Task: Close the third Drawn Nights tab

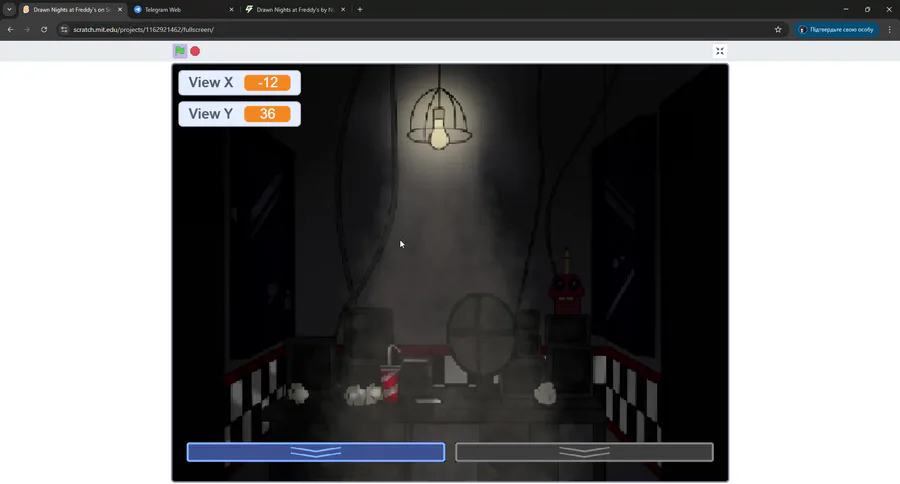Action: pyautogui.click(x=343, y=10)
